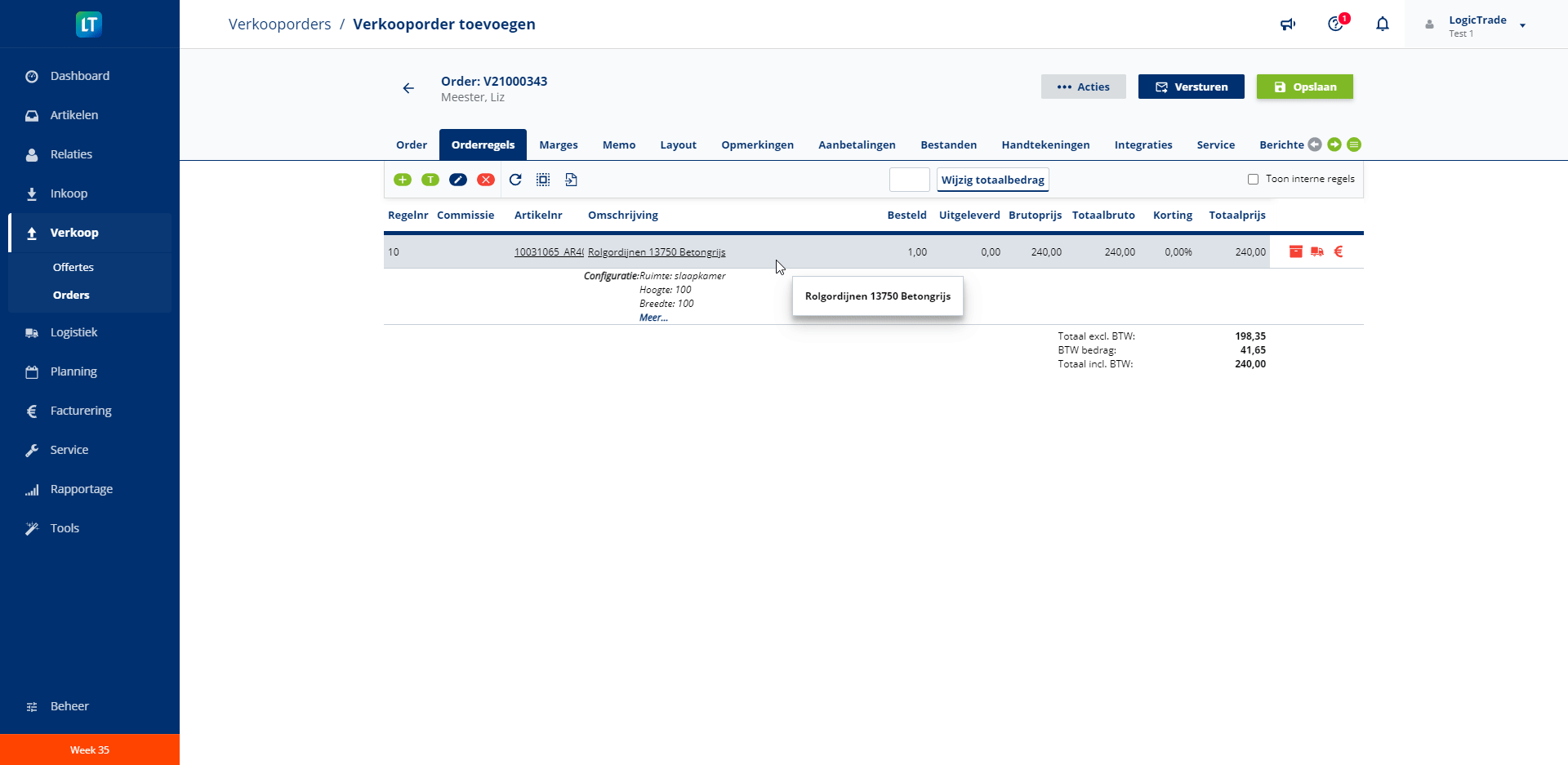The height and width of the screenshot is (765, 1568).
Task: Click the dotted select-all icon in toolbar
Action: 543,180
